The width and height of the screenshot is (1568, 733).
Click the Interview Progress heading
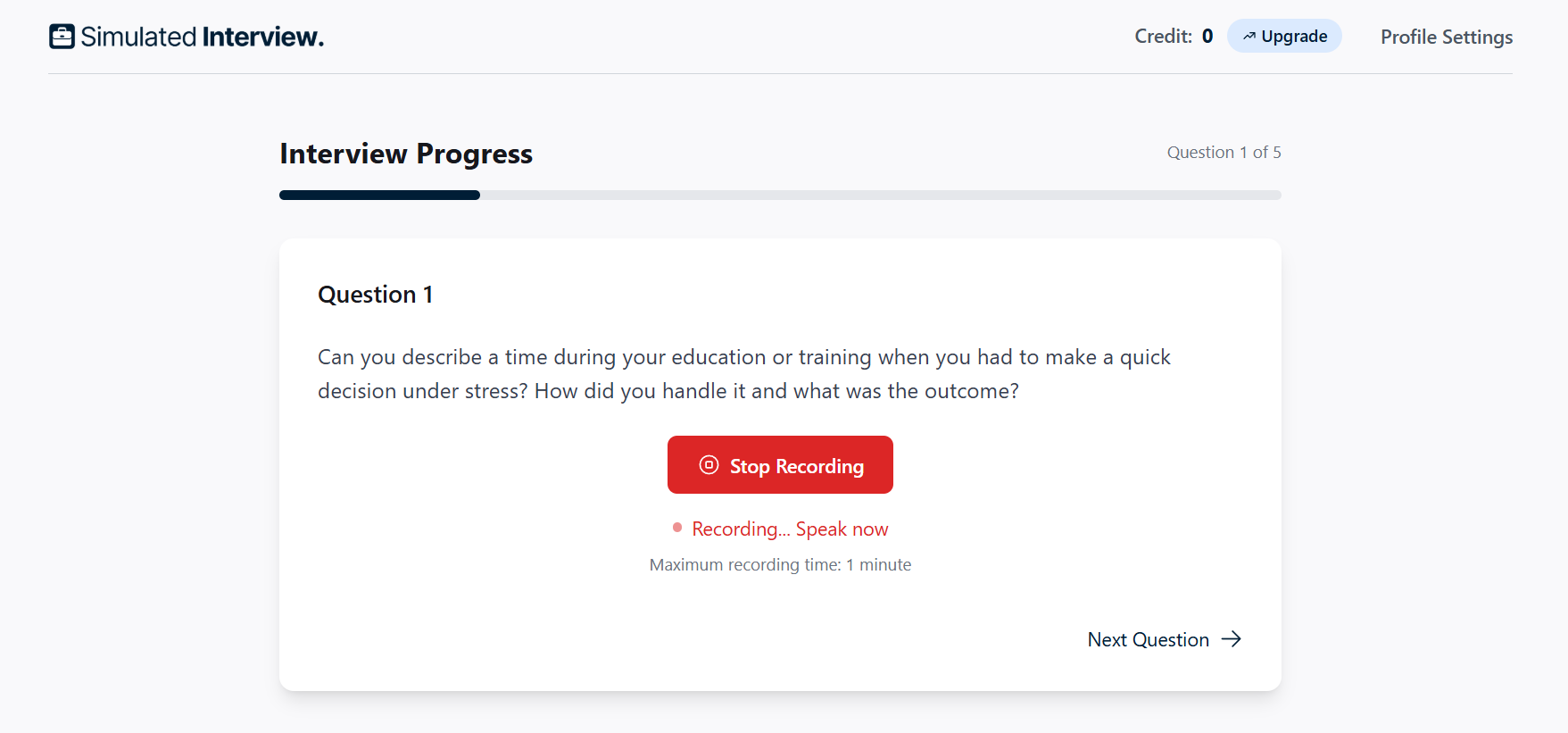pyautogui.click(x=406, y=154)
